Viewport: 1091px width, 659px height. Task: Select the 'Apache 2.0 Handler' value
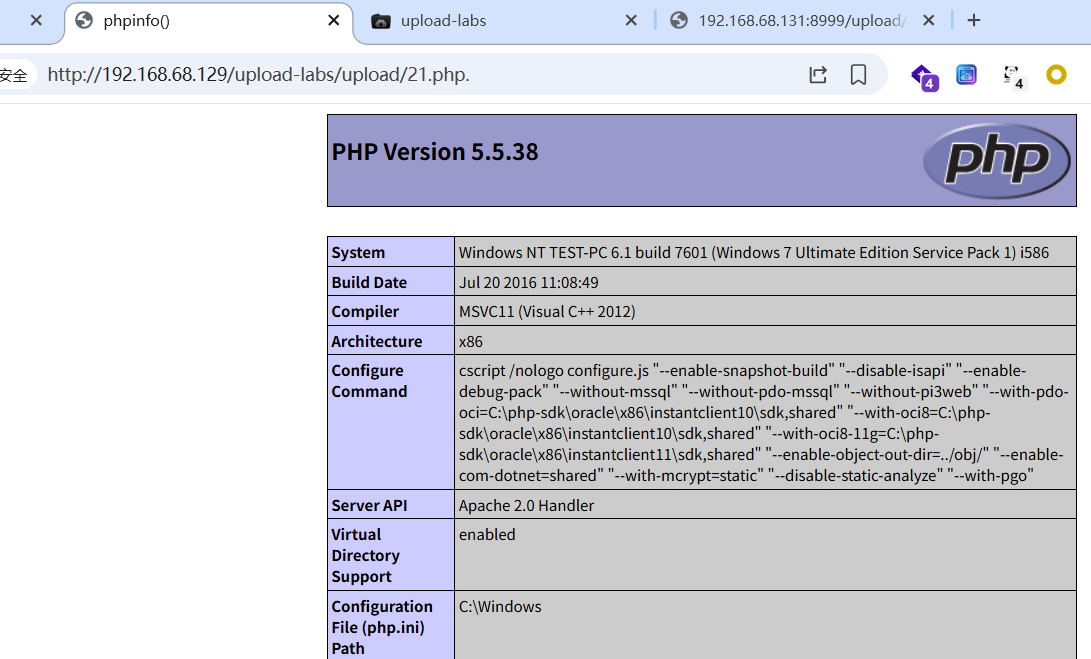526,506
